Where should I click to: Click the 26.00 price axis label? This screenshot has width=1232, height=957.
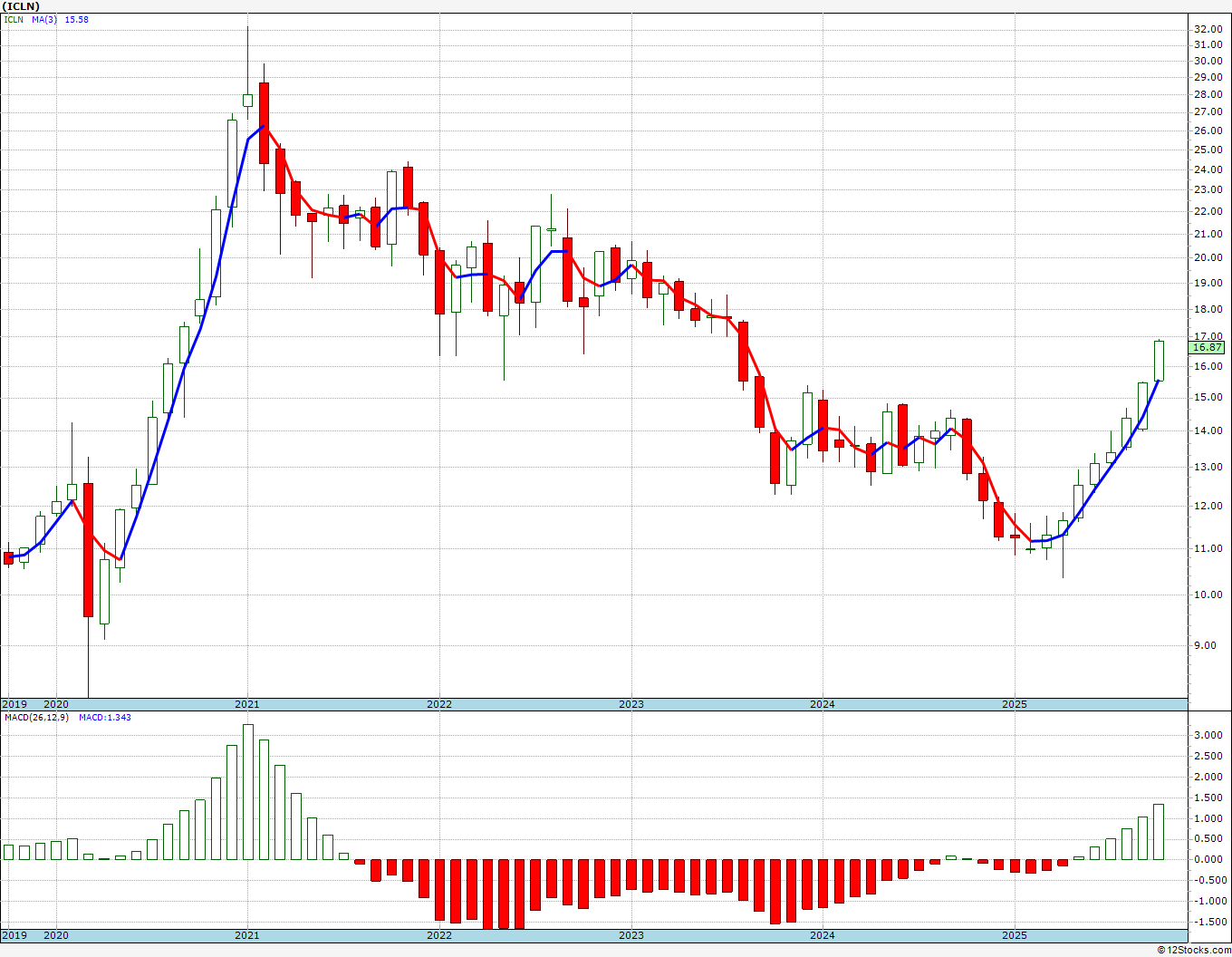click(x=1208, y=130)
